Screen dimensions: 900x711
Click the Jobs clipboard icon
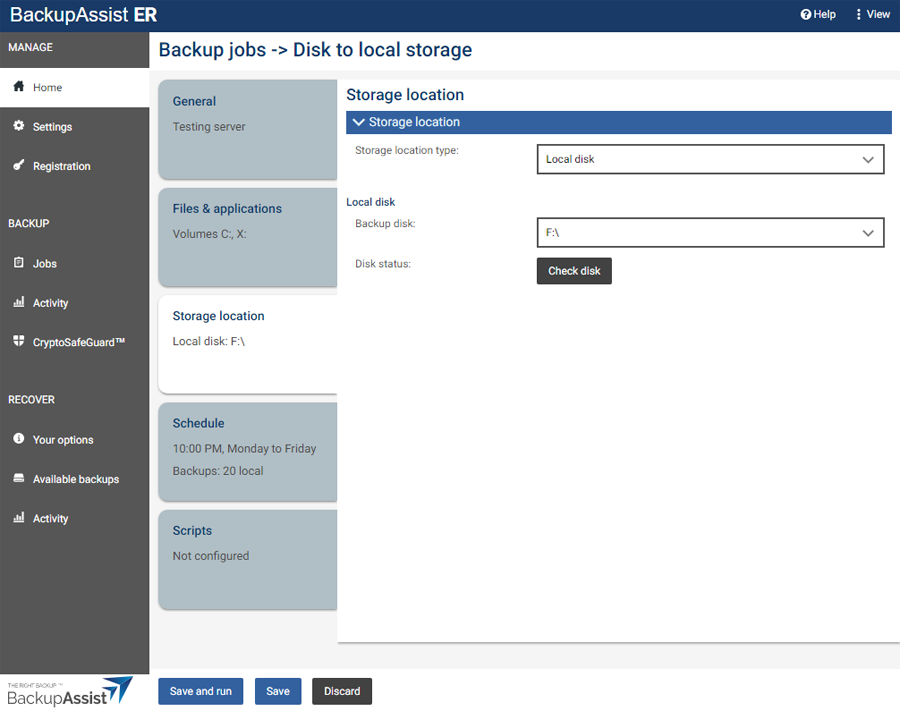point(19,262)
